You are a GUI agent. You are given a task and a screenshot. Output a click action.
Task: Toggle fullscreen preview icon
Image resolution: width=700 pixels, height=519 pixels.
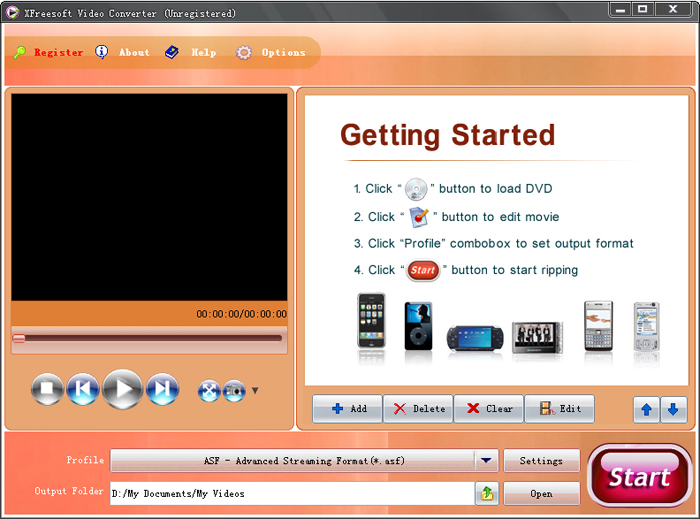click(209, 391)
